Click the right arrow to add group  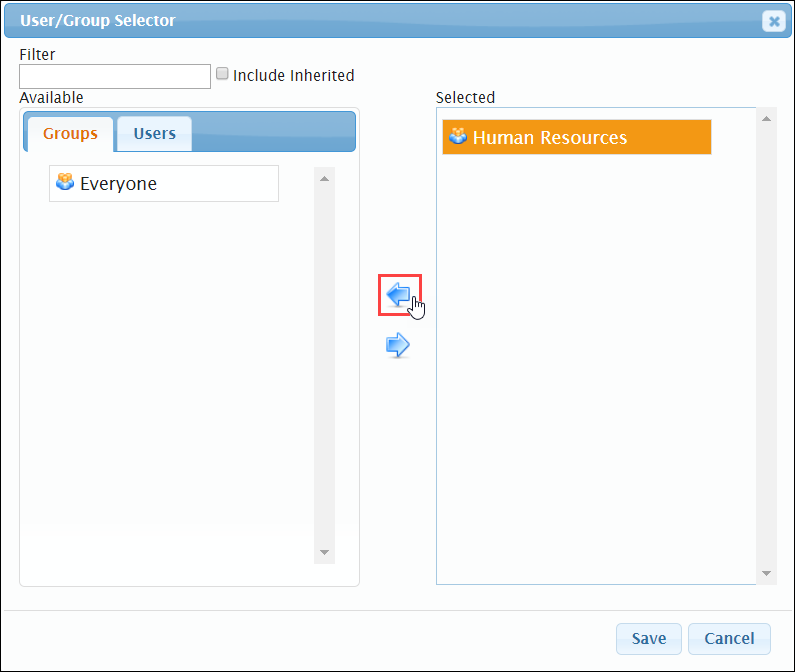click(x=398, y=345)
